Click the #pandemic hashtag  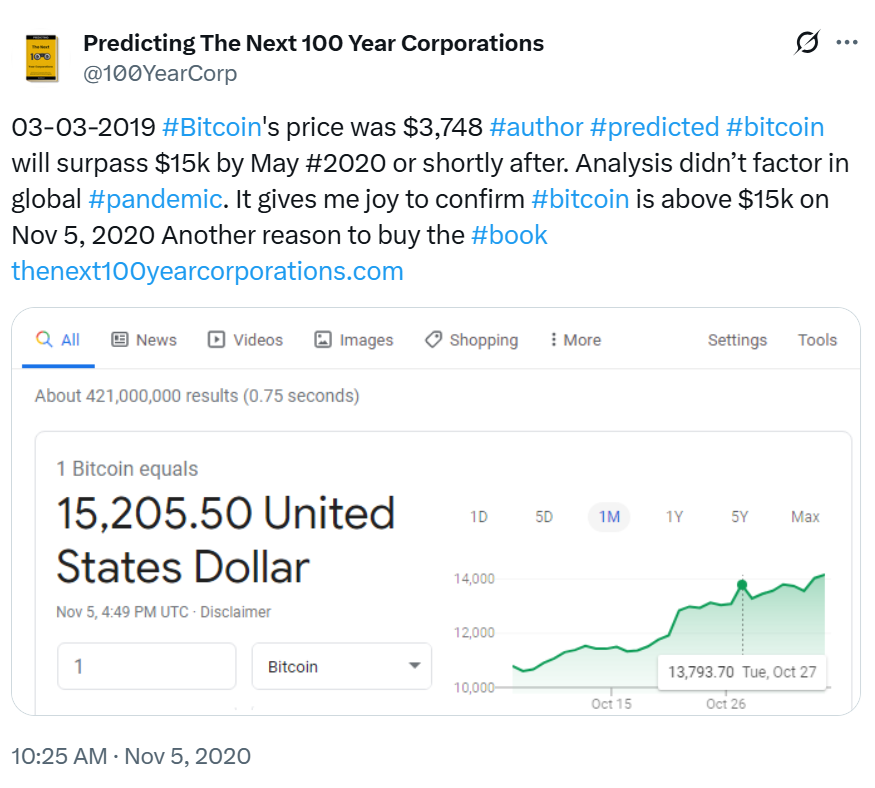click(155, 199)
